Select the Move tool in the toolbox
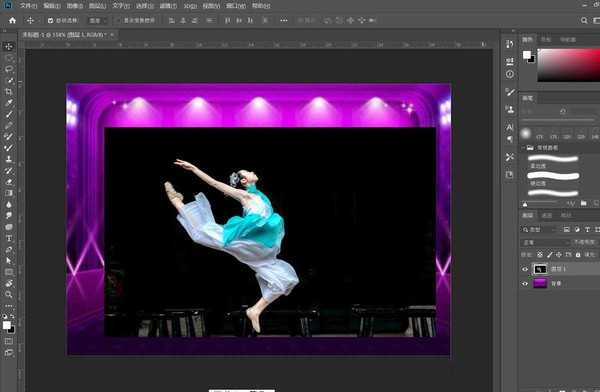Image resolution: width=600 pixels, height=392 pixels. 8,46
